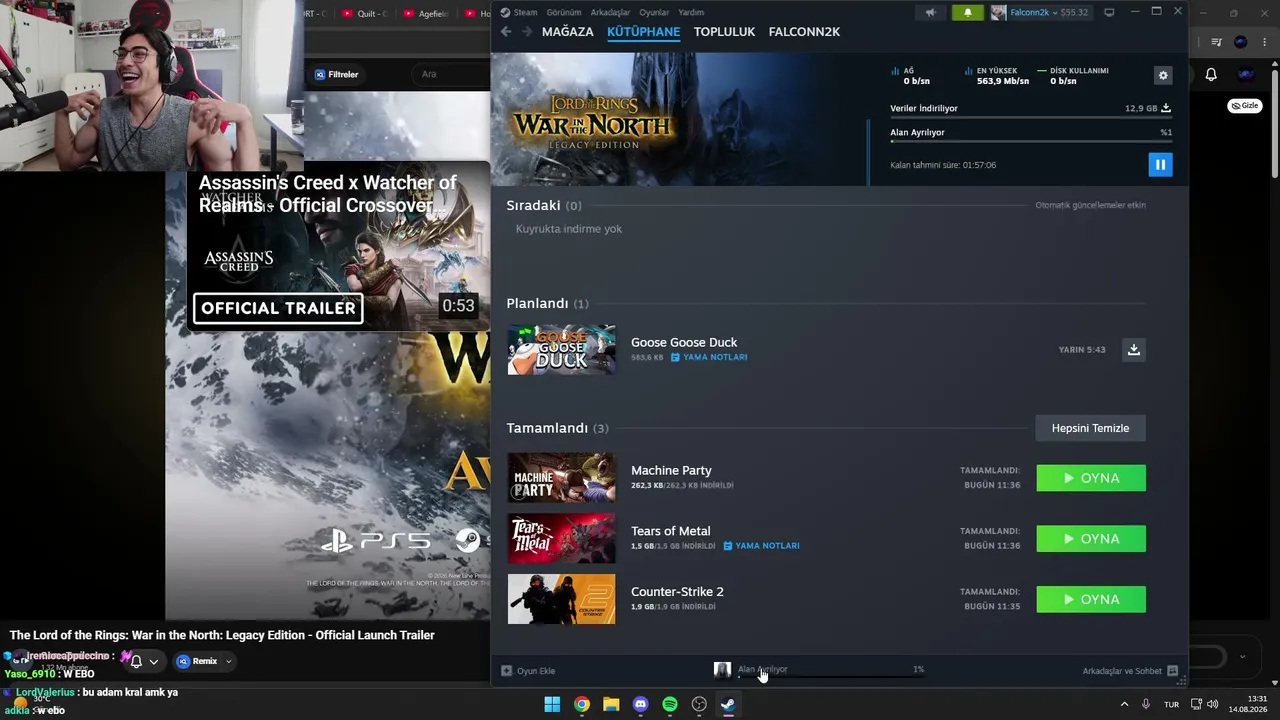
Task: Open Discord from the taskbar
Action: [641, 704]
